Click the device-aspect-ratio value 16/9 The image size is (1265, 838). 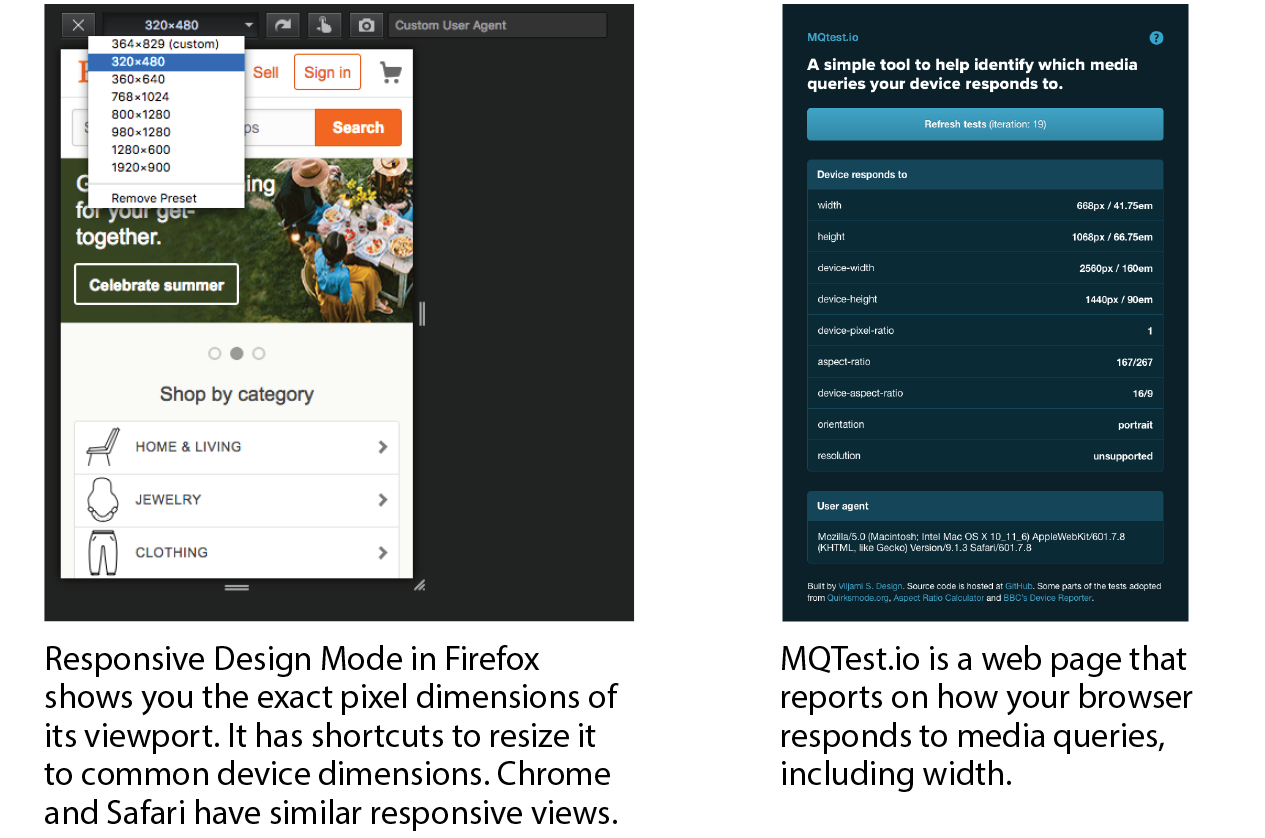(x=1142, y=393)
